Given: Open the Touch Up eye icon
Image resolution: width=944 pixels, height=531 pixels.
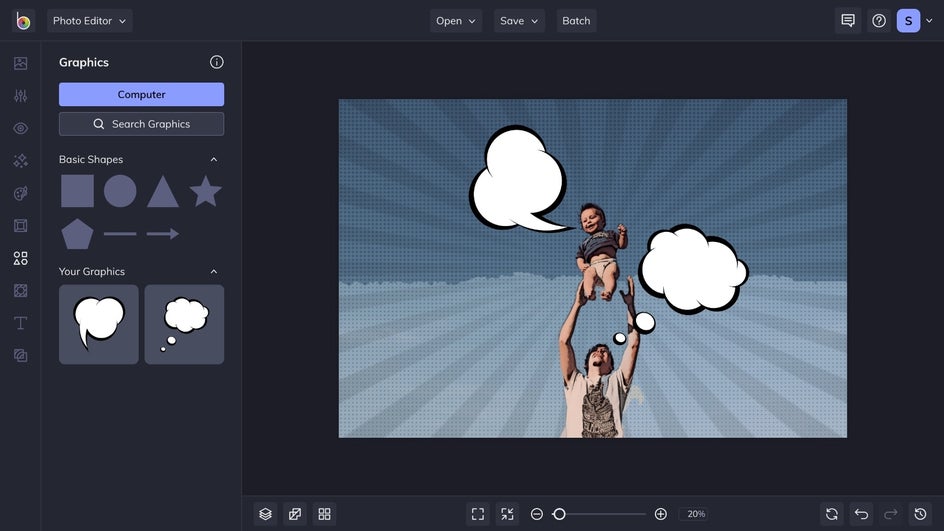Looking at the screenshot, I should pyautogui.click(x=20, y=128).
